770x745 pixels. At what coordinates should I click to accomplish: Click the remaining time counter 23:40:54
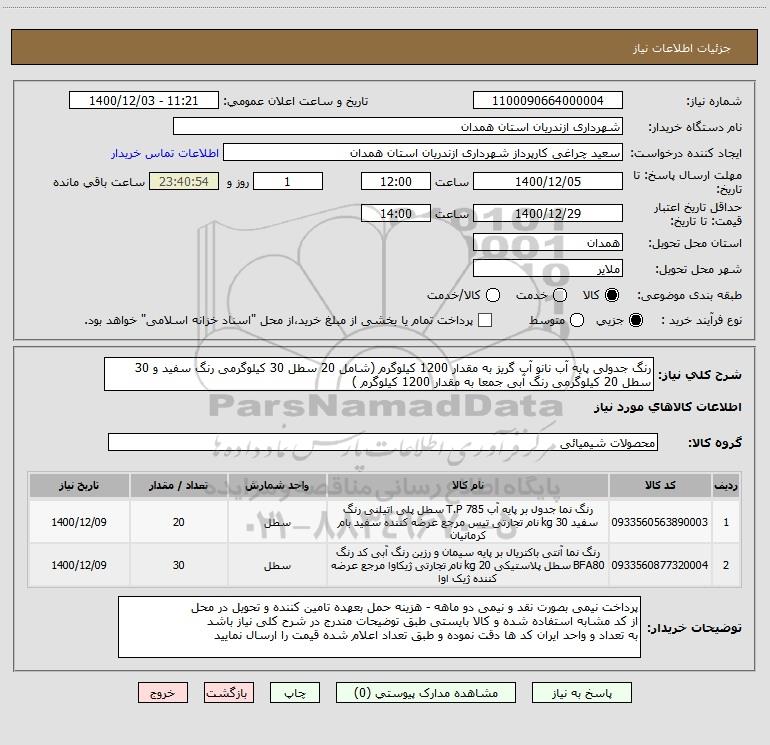coord(184,181)
